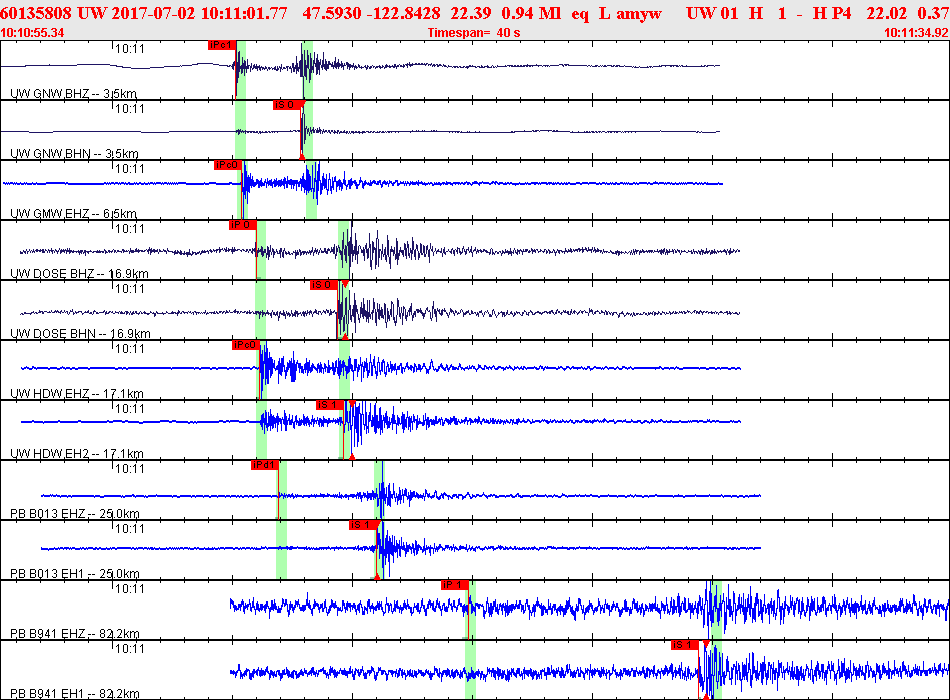Click the 10:11 time tick on DOSE BHZ trace
This screenshot has width=950, height=700.
click(130, 228)
